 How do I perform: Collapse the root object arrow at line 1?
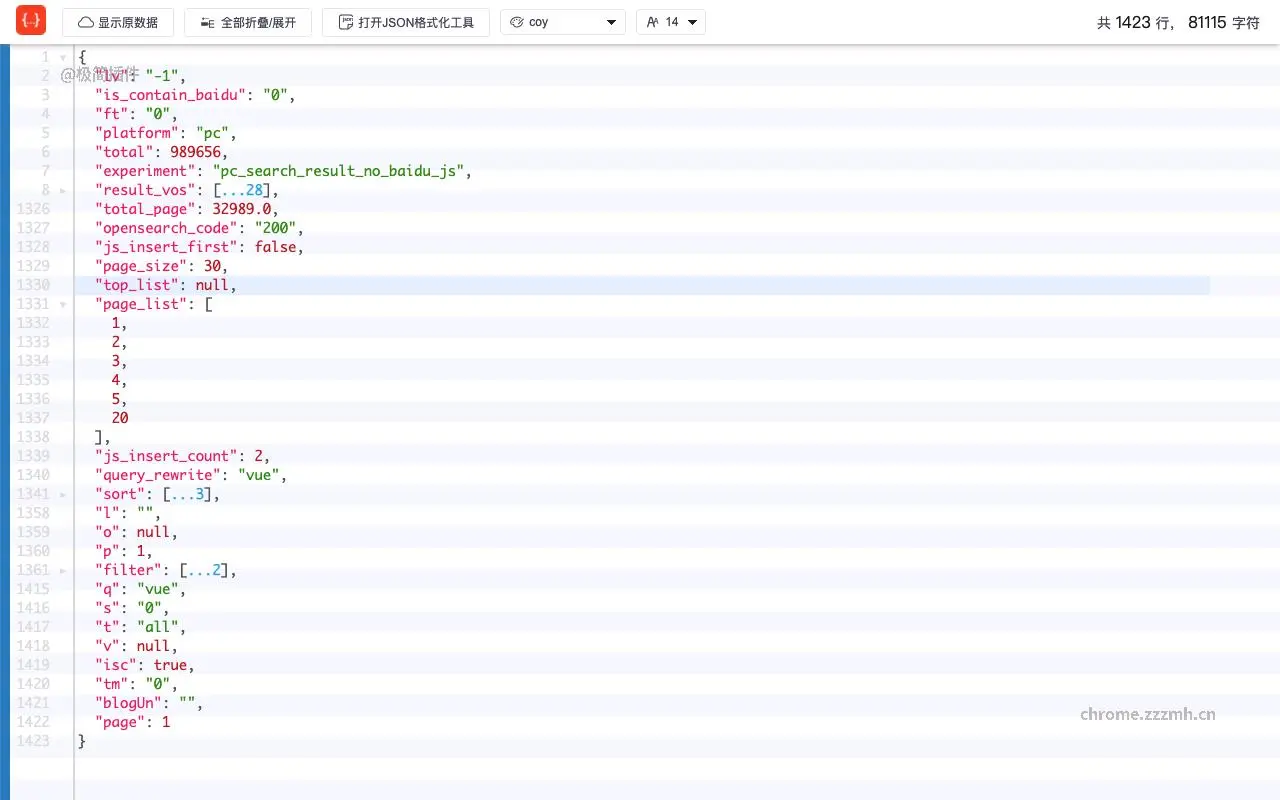pyautogui.click(x=63, y=57)
